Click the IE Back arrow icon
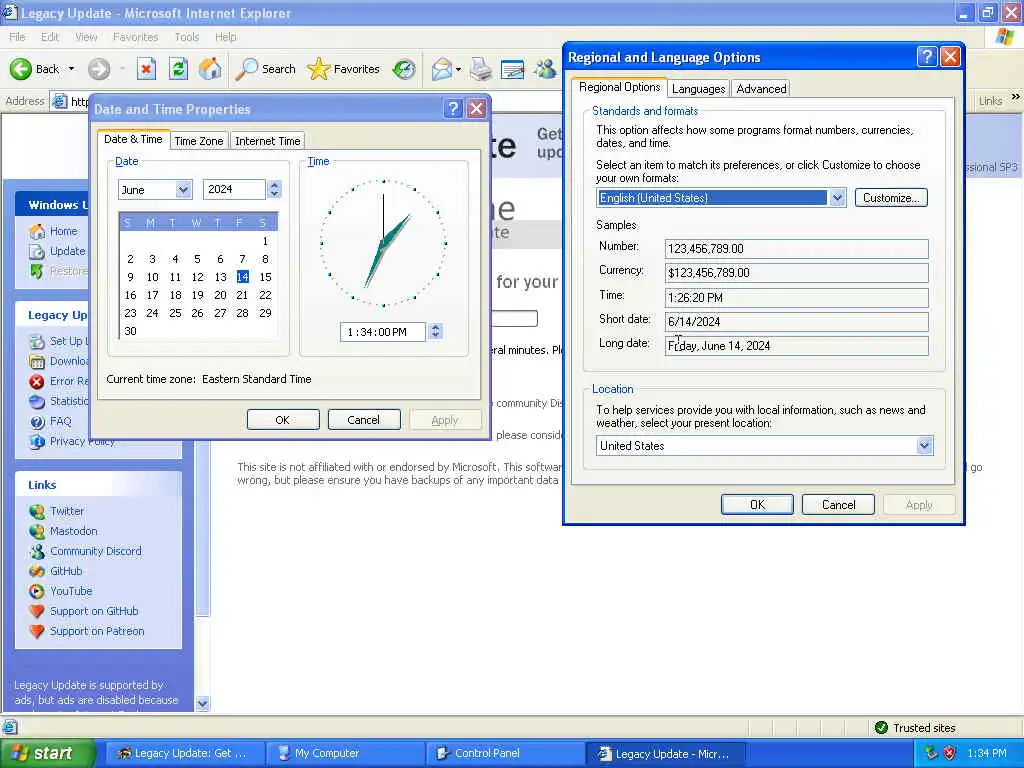Screen dimensions: 1024x768 (x=20, y=69)
